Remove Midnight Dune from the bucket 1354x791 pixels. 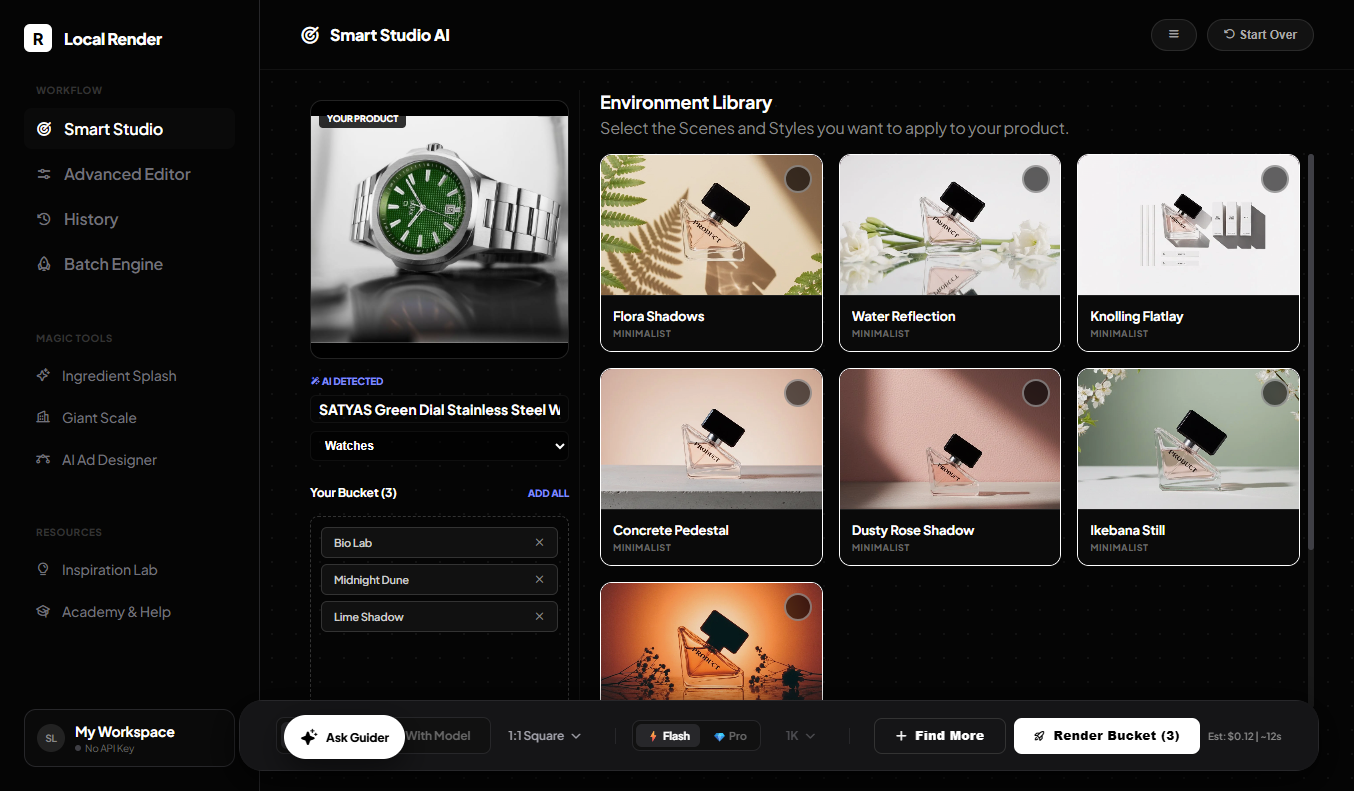[x=539, y=580]
